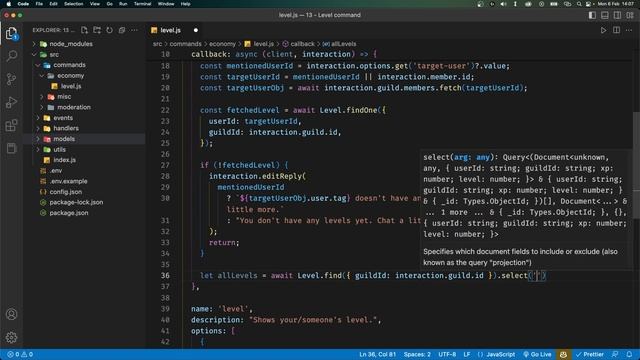The image size is (640, 360).
Task: Open macOS Spotlight search icon
Action: 579,4
